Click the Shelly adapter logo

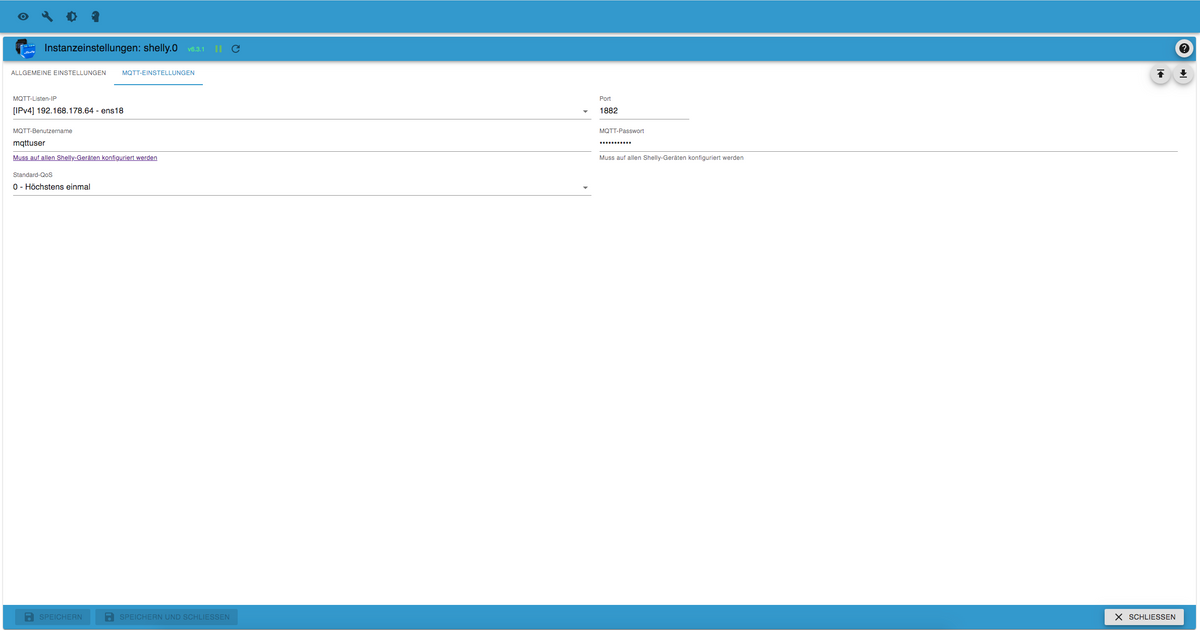coord(26,48)
